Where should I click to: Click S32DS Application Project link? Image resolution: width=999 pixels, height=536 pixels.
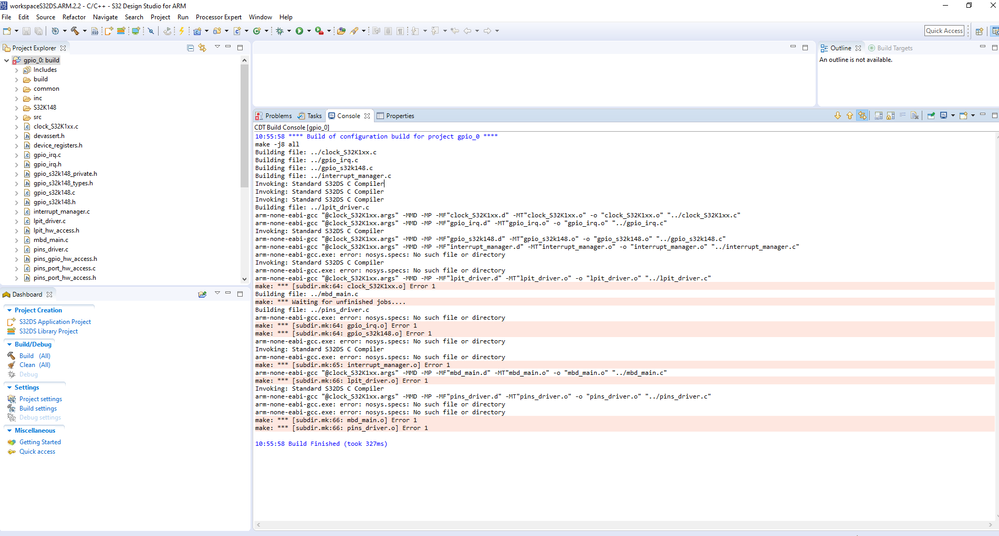(55, 322)
